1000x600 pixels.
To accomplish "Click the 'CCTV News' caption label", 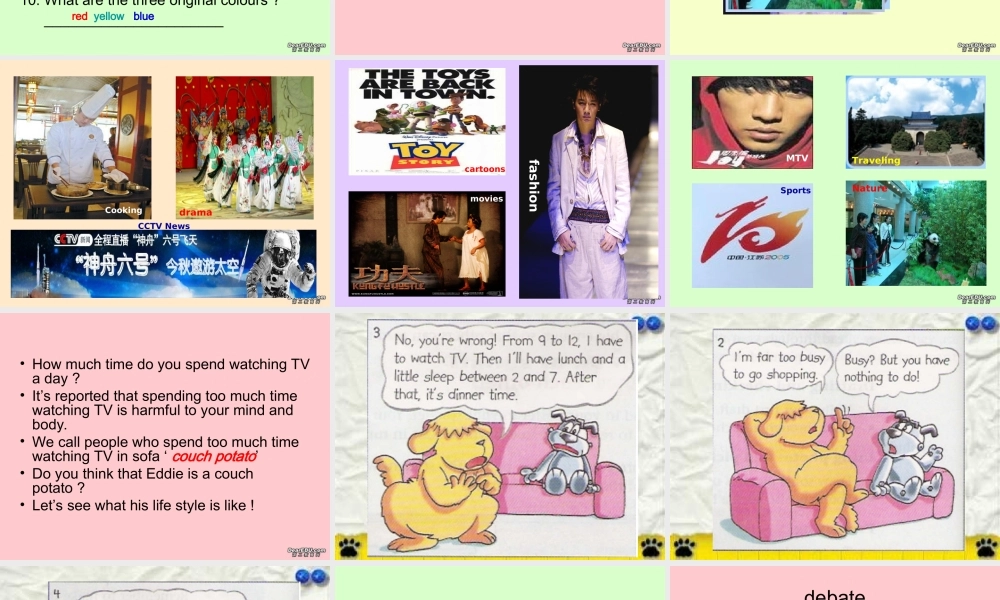I will [164, 226].
